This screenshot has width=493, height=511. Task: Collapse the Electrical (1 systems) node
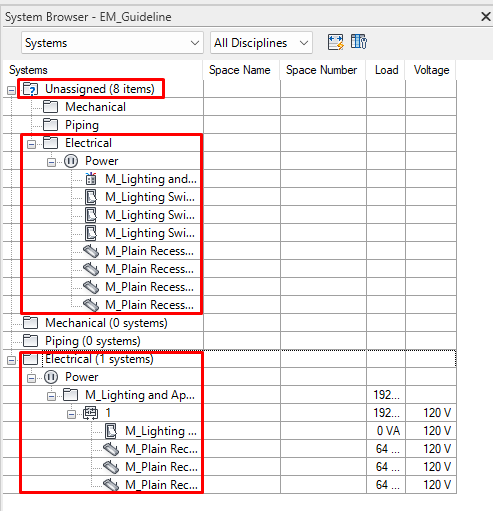11,360
